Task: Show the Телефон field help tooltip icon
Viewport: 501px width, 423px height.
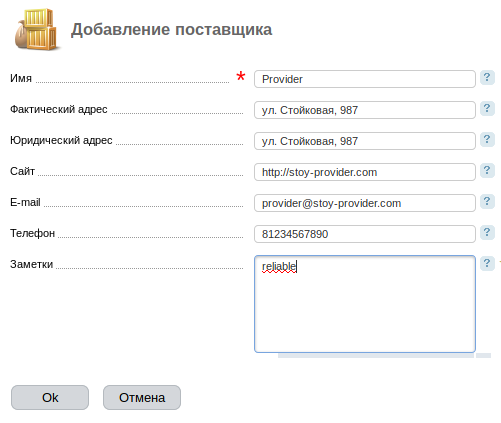Action: pyautogui.click(x=487, y=233)
